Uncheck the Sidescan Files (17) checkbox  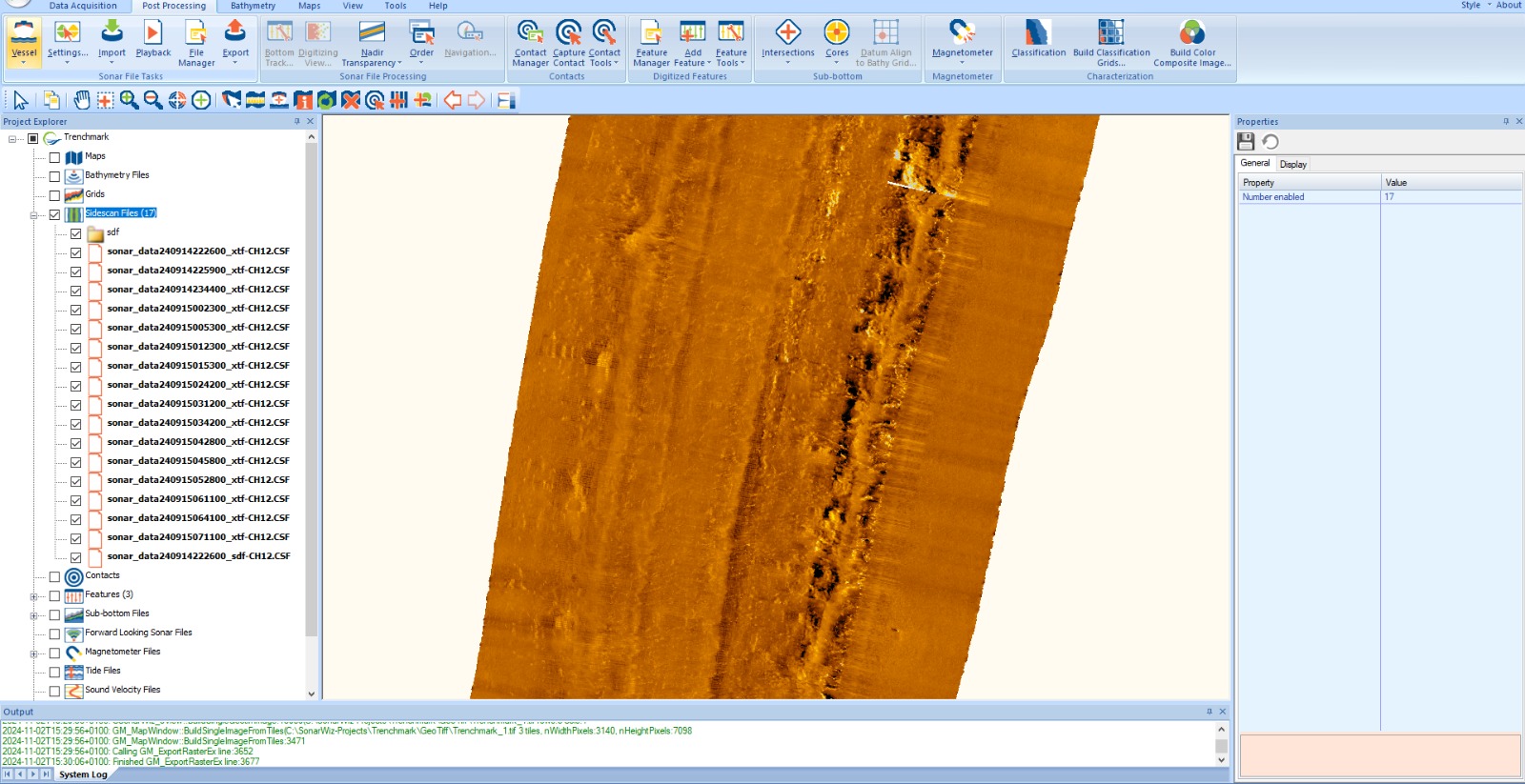[54, 214]
